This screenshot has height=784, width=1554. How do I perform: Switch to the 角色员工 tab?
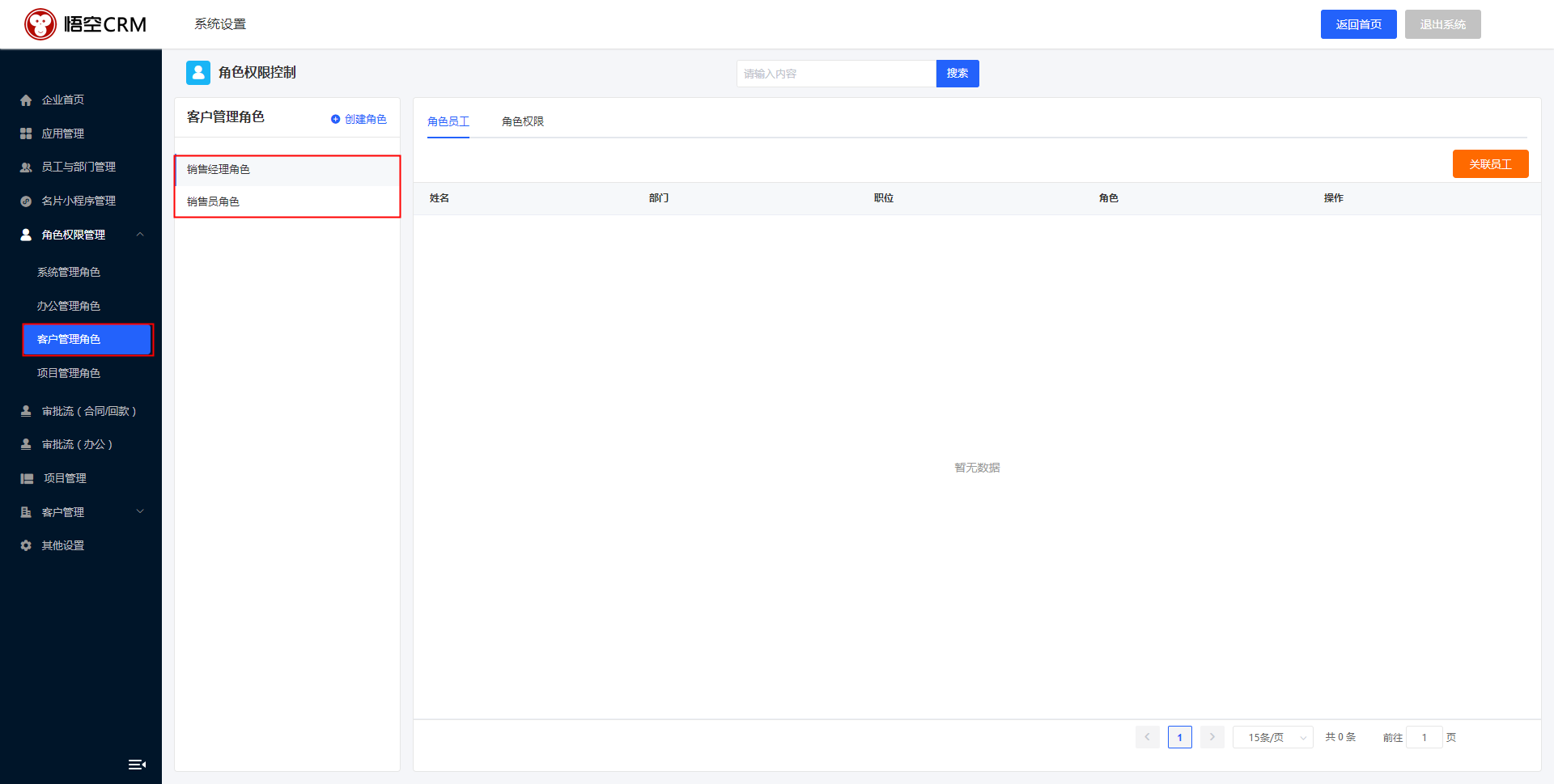[448, 121]
